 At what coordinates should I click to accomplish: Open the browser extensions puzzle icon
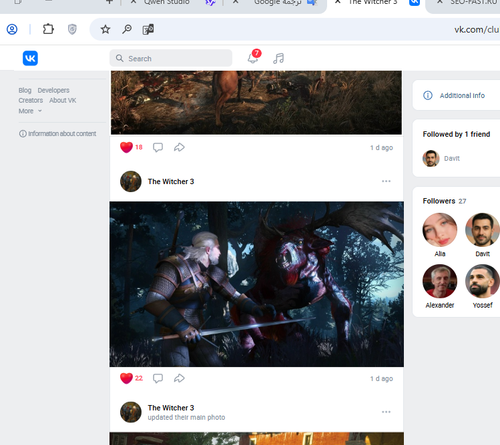[x=48, y=29]
